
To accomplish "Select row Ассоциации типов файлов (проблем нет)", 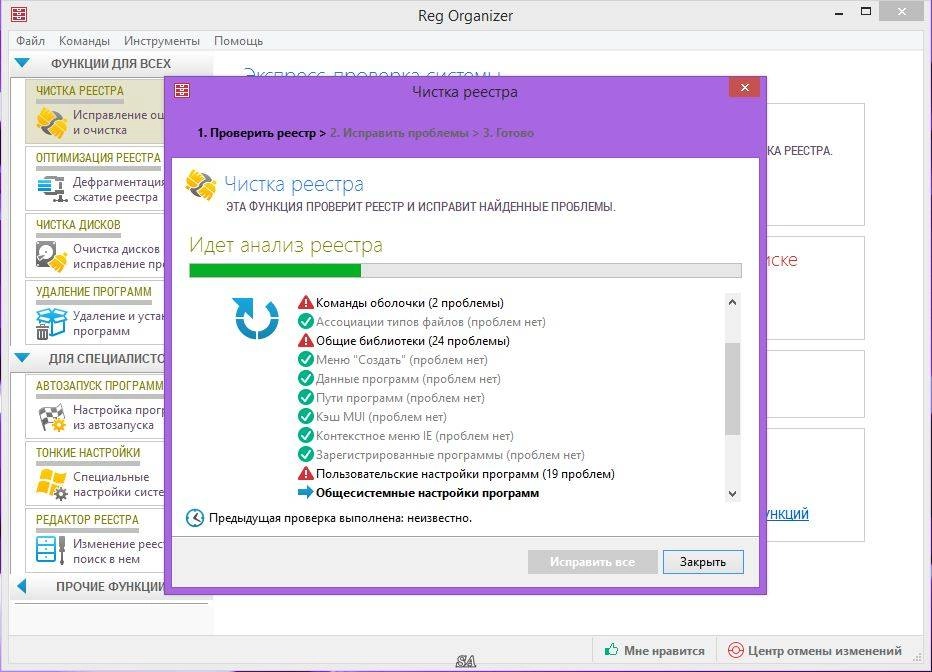I will [x=430, y=322].
